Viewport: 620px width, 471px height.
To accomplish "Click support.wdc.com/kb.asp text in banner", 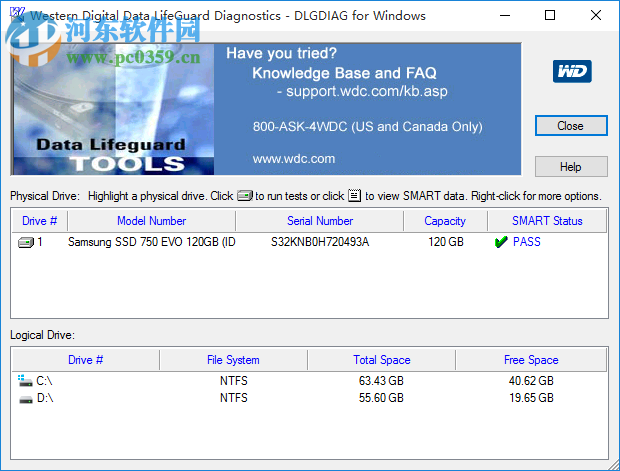I will coord(367,91).
